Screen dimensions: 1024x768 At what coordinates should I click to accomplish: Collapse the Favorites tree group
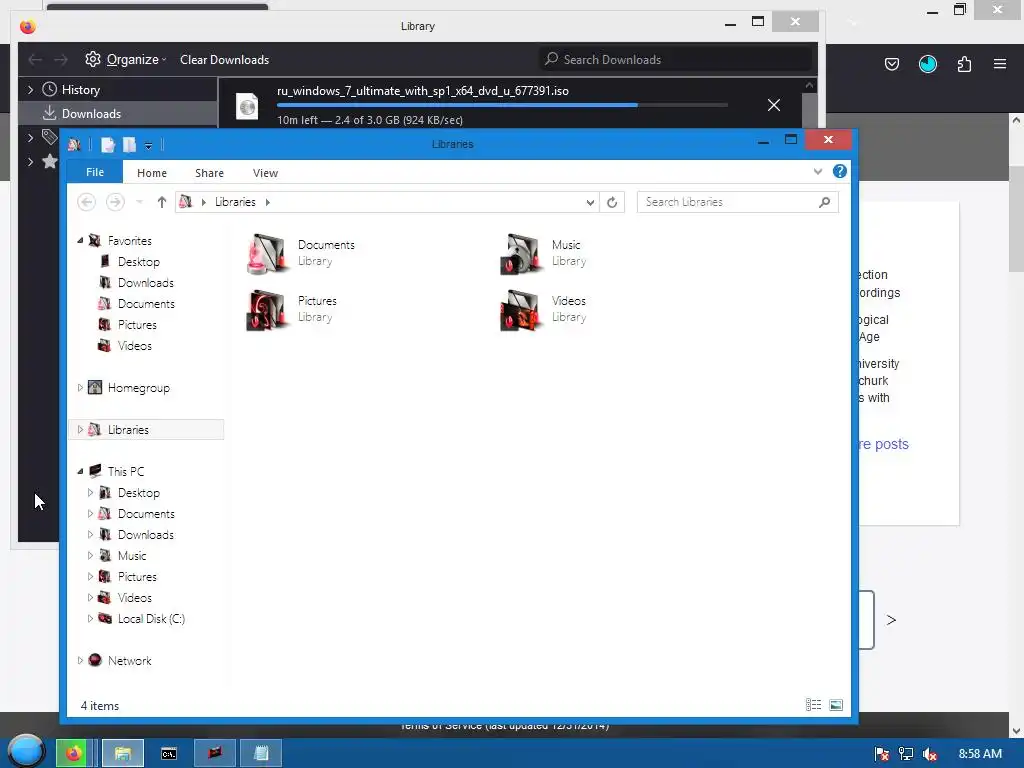(x=80, y=240)
